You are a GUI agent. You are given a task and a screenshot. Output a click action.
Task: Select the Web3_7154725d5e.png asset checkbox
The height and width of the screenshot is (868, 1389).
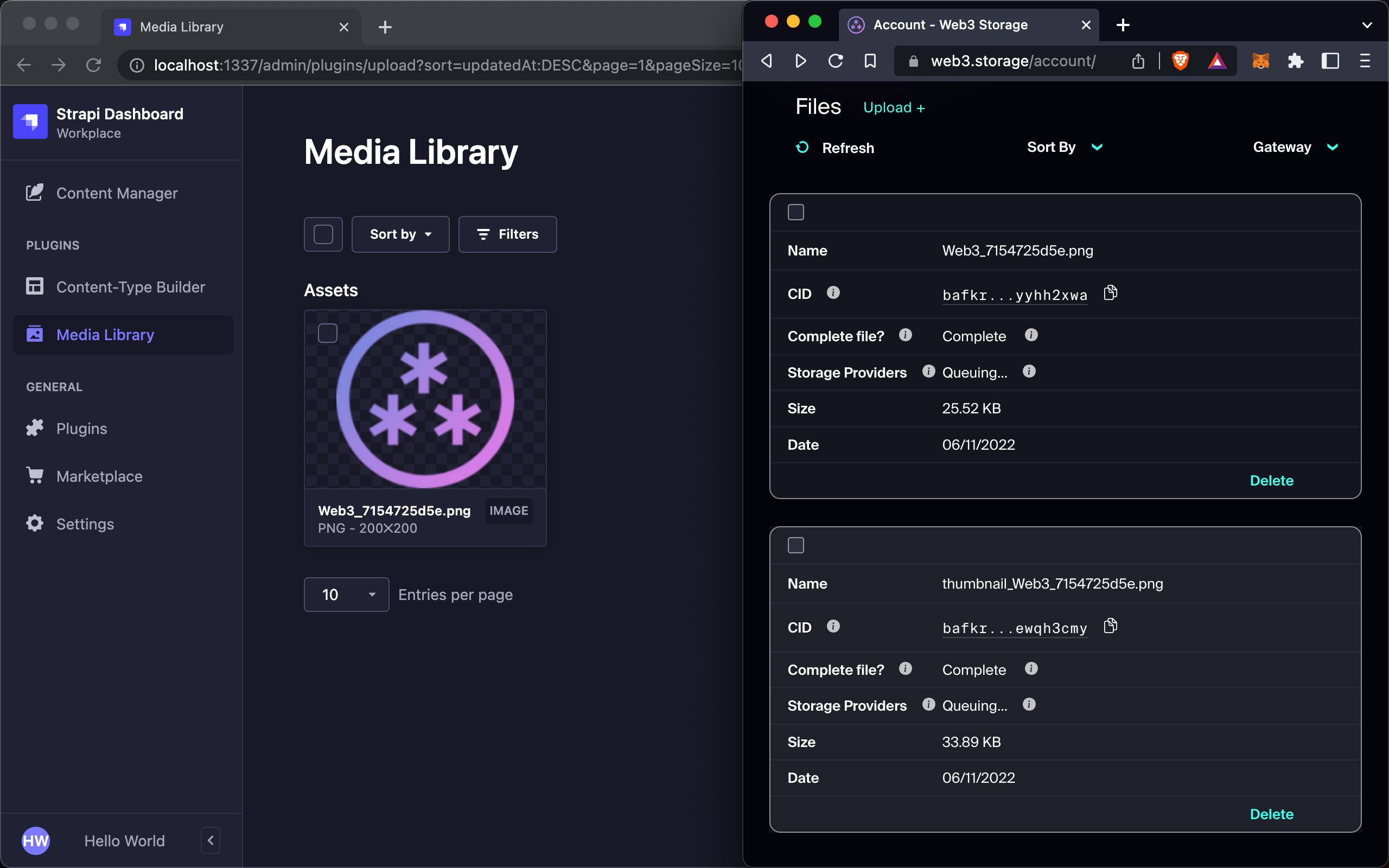pos(328,333)
